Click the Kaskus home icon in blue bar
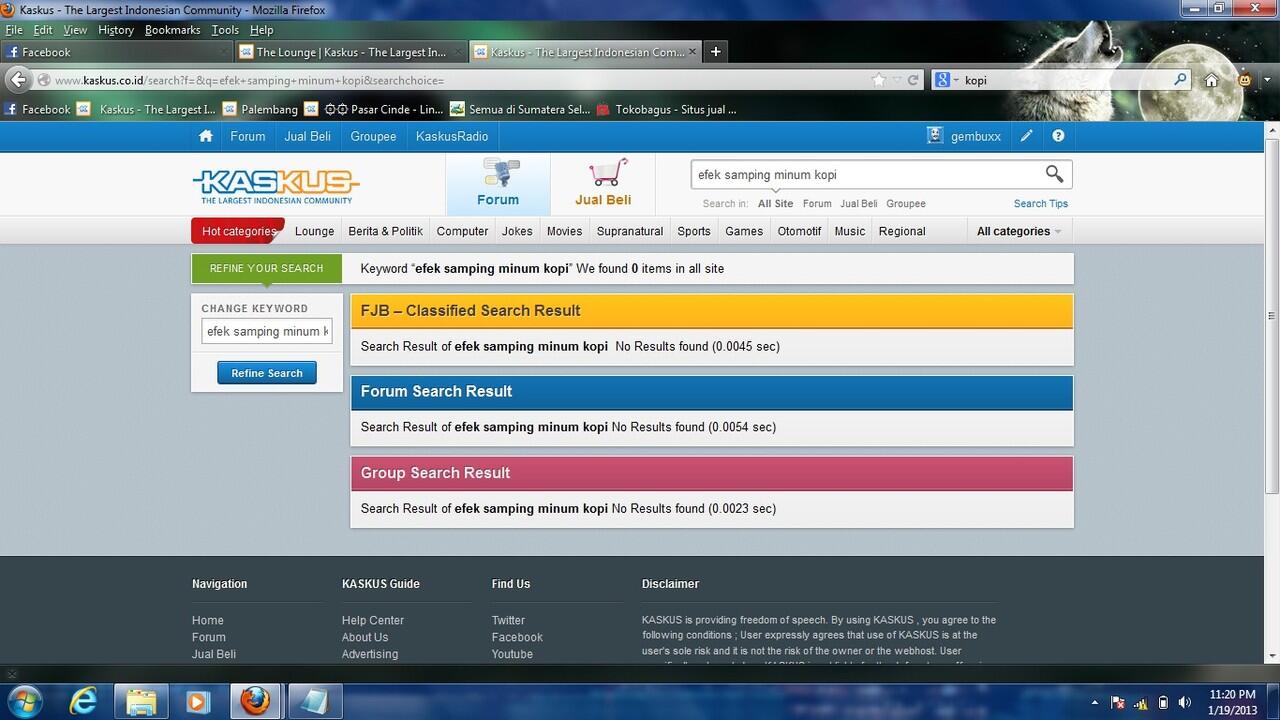This screenshot has width=1280, height=720. (x=206, y=136)
